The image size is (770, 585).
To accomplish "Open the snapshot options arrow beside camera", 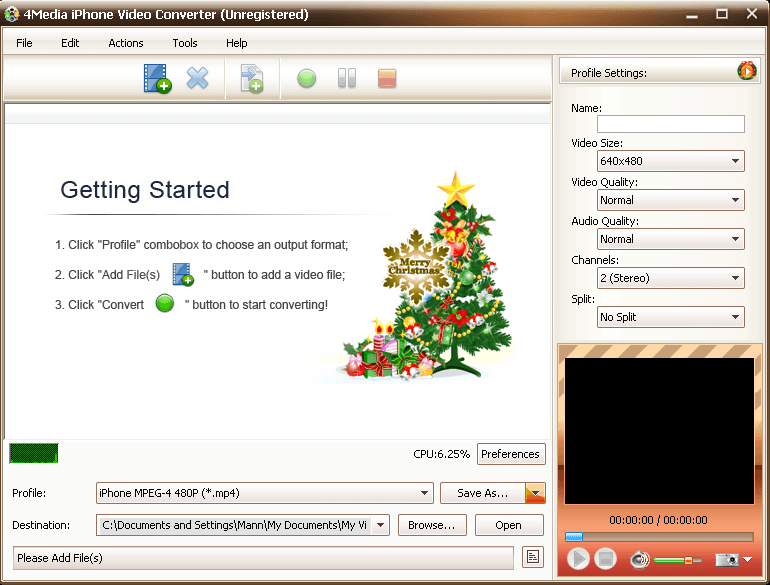I will [747, 559].
